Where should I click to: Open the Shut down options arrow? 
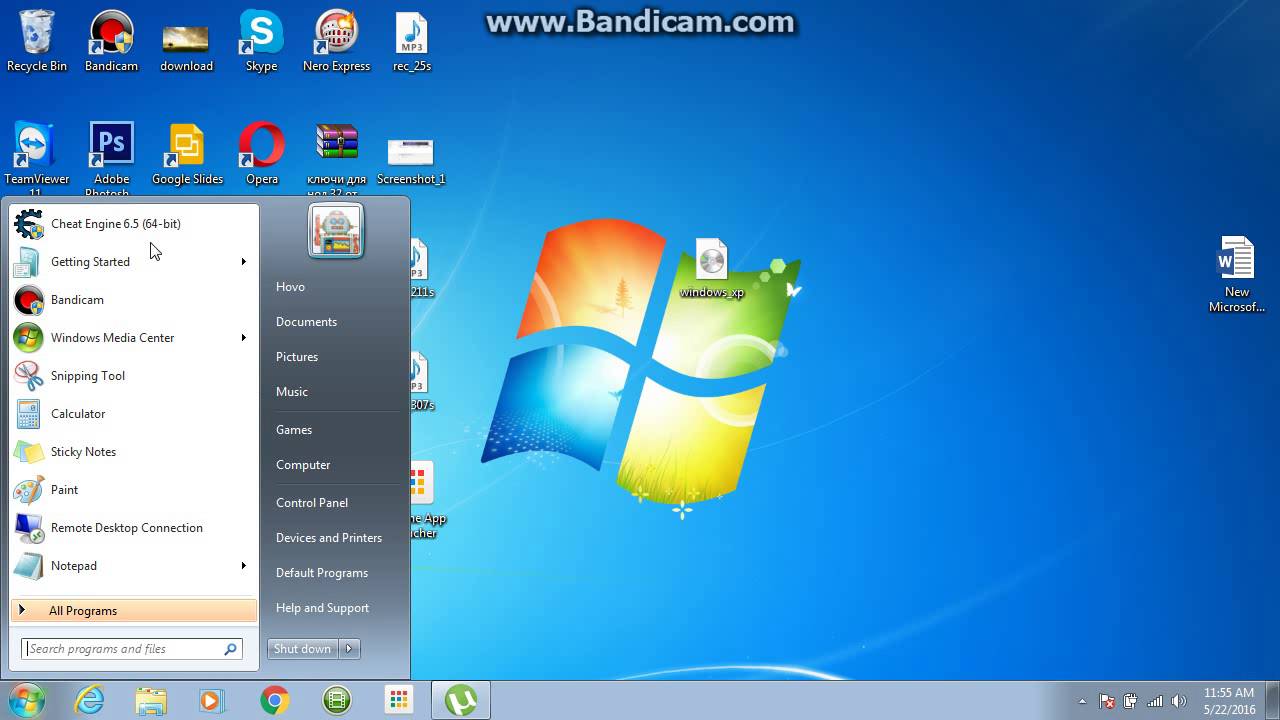349,649
